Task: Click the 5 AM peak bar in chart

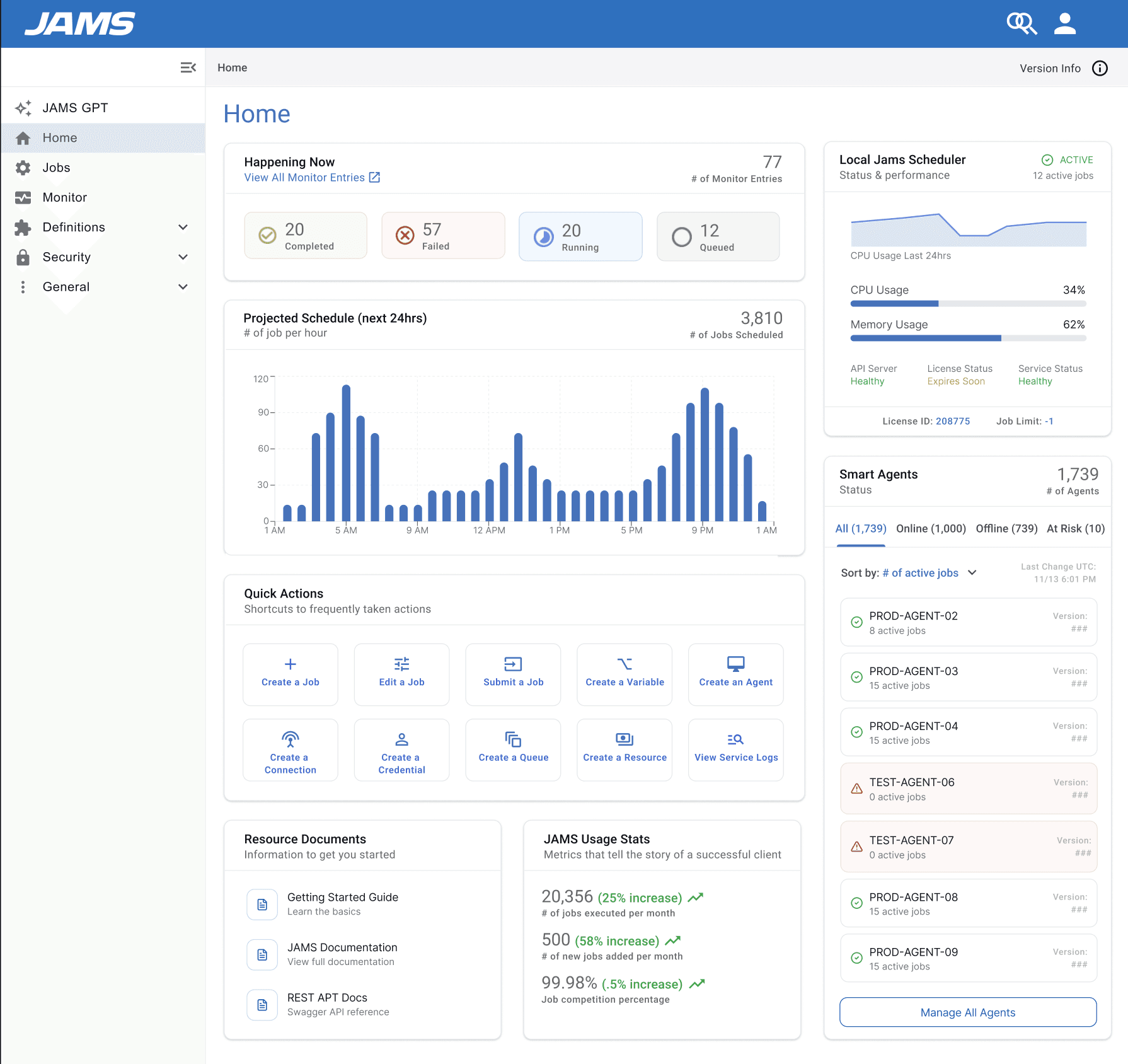Action: 346,453
